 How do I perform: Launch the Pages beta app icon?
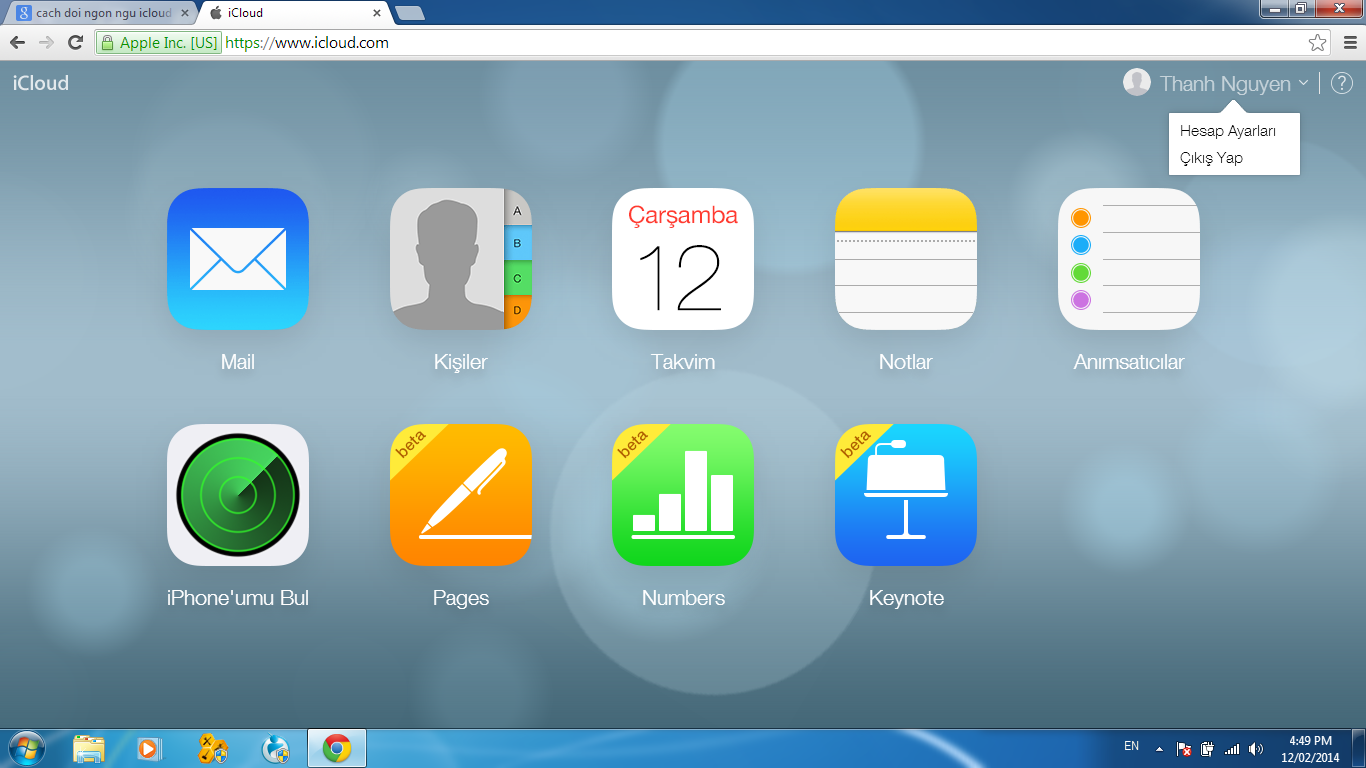pos(461,495)
